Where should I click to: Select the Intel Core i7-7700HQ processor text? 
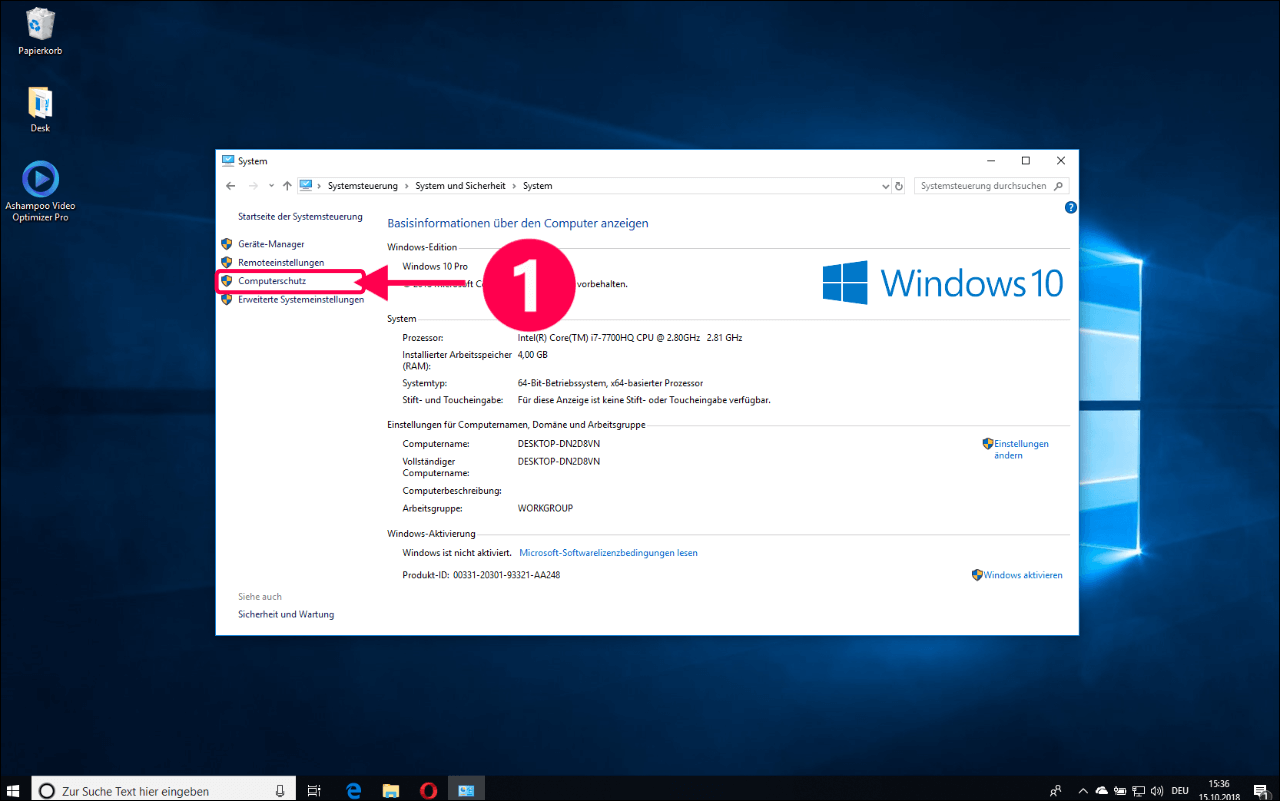pyautogui.click(x=630, y=338)
